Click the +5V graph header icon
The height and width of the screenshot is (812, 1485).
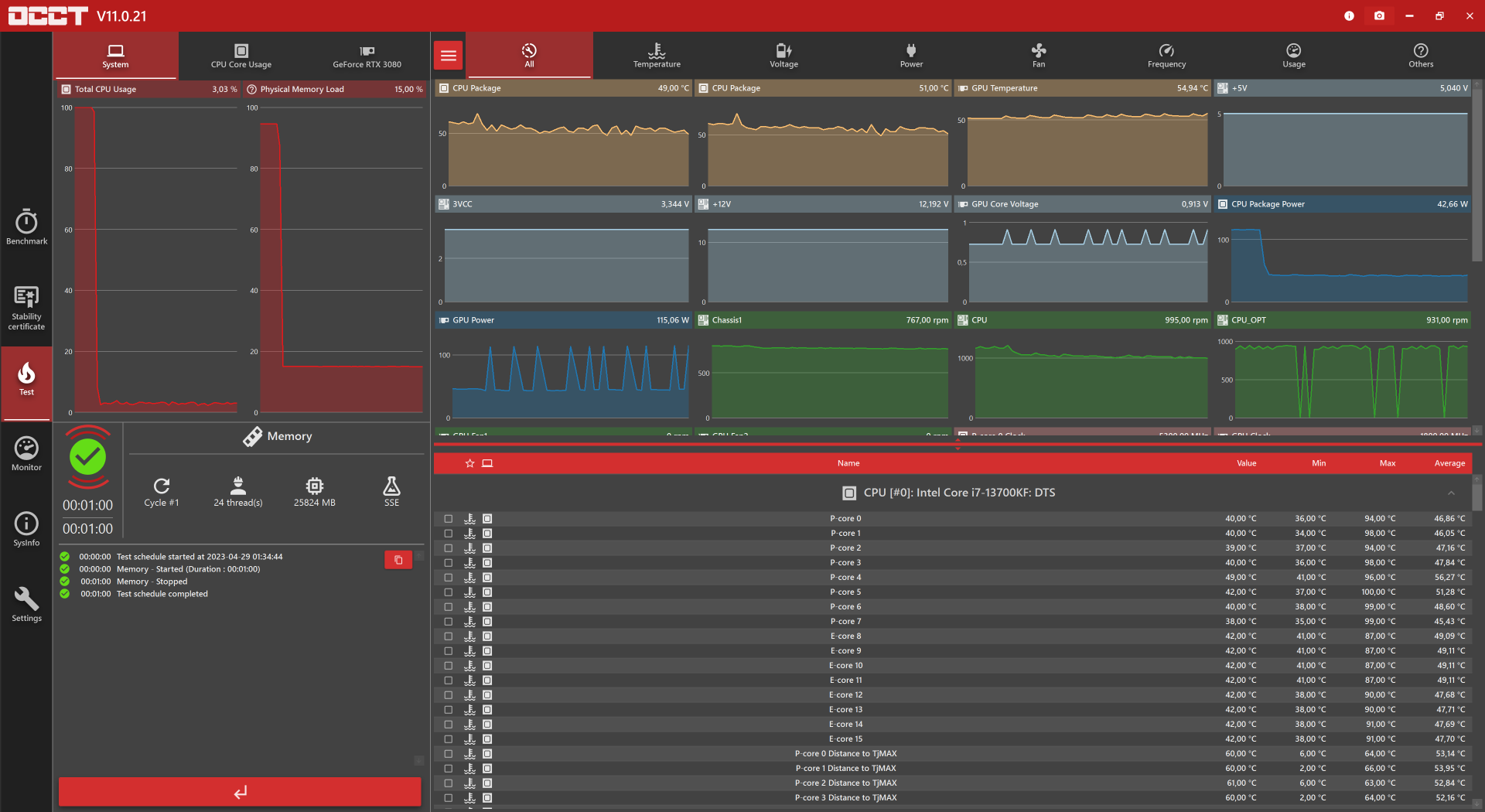1223,88
